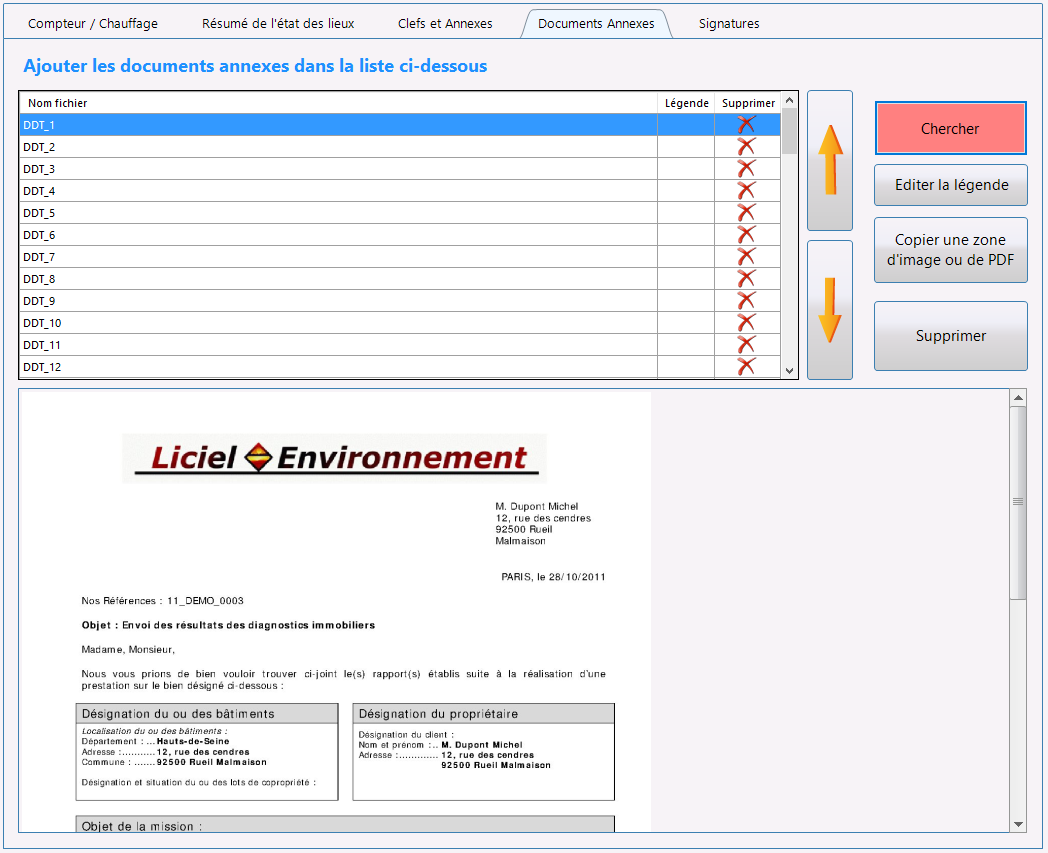Screen dimensions: 1048x853
Task: Move selected document down with orange arrow
Action: point(829,310)
